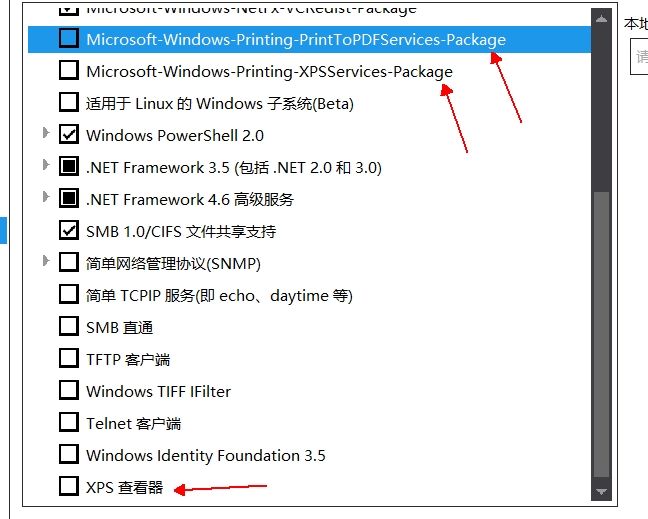Select 简单 TCPIP 服务 label text
The image size is (648, 519).
pos(219,296)
